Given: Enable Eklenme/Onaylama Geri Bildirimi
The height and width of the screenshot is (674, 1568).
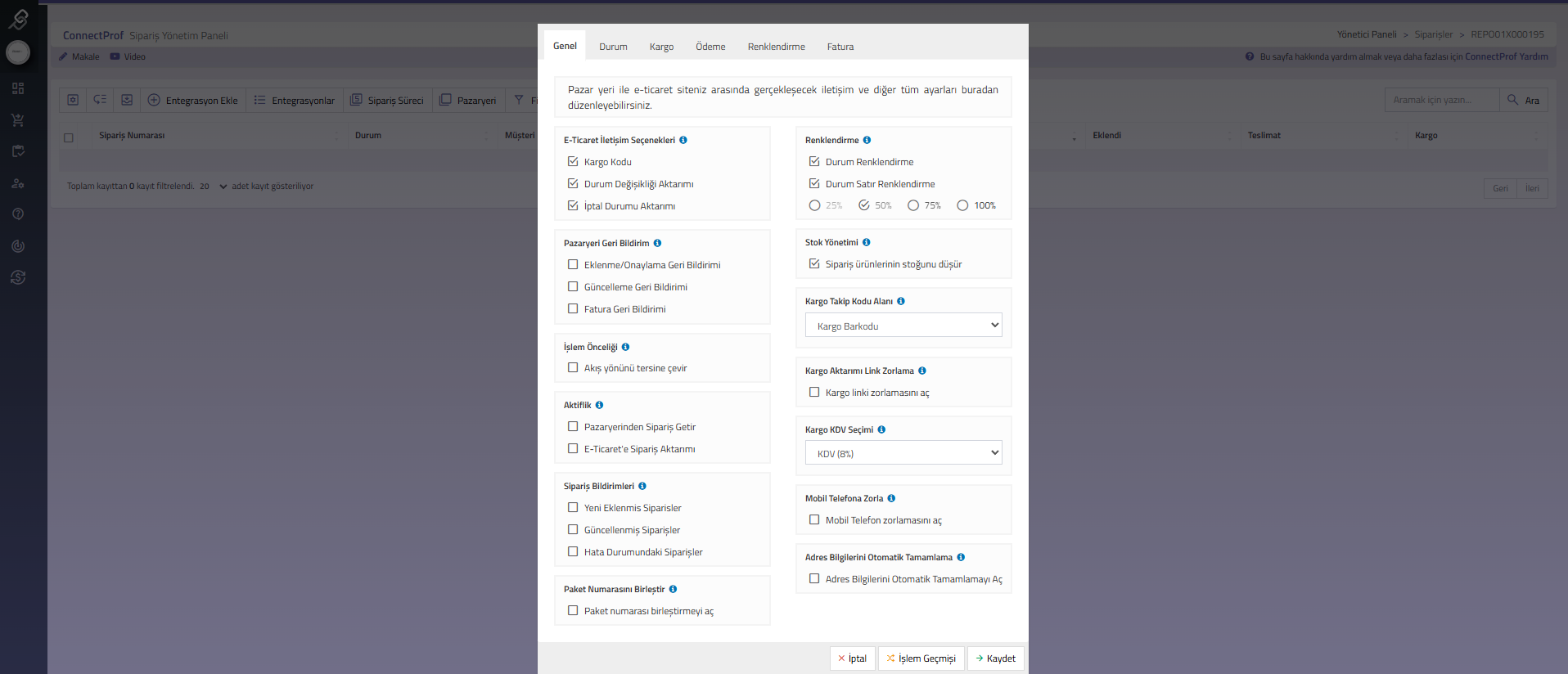Looking at the screenshot, I should coord(573,264).
